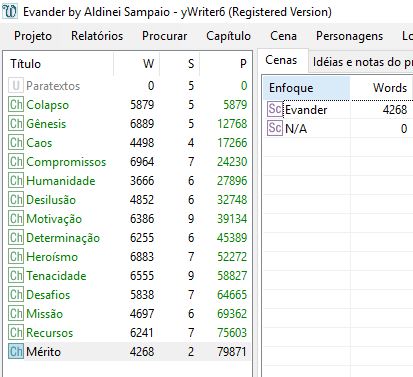This screenshot has height=377, width=413.
Task: Click the Ch icon beside Heroísmo
Action: [16, 257]
